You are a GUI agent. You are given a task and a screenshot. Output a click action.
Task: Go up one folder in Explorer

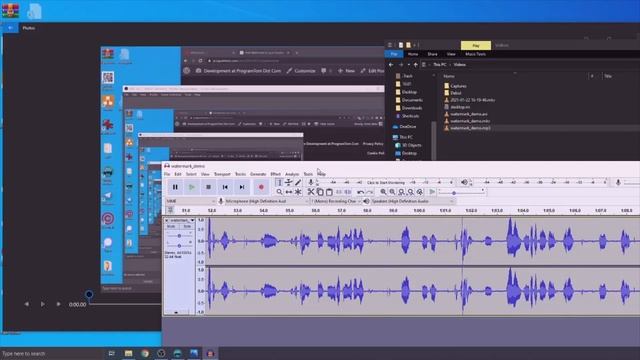pos(416,64)
